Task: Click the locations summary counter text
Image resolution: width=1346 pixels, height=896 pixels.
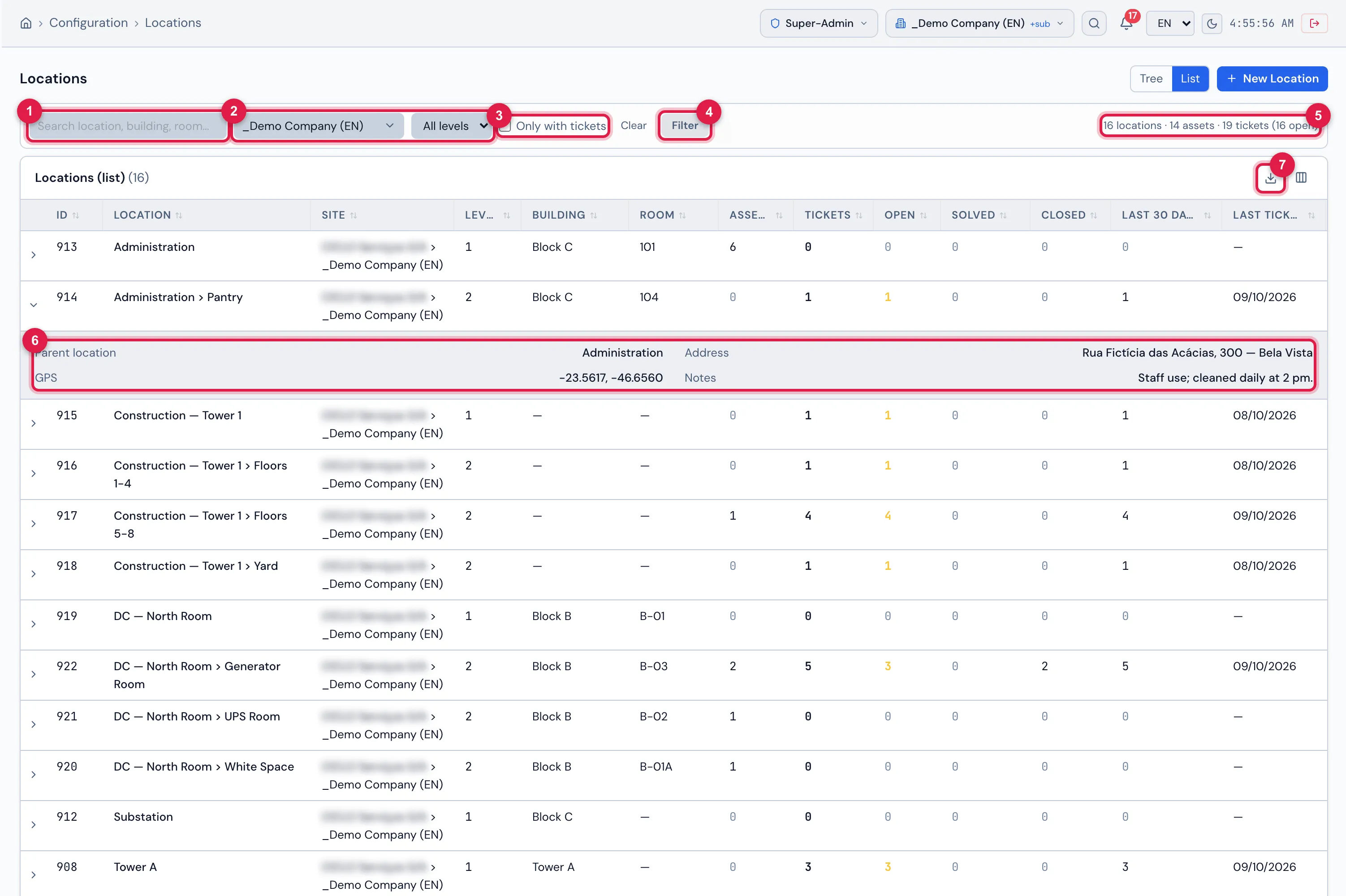Action: (x=1210, y=126)
